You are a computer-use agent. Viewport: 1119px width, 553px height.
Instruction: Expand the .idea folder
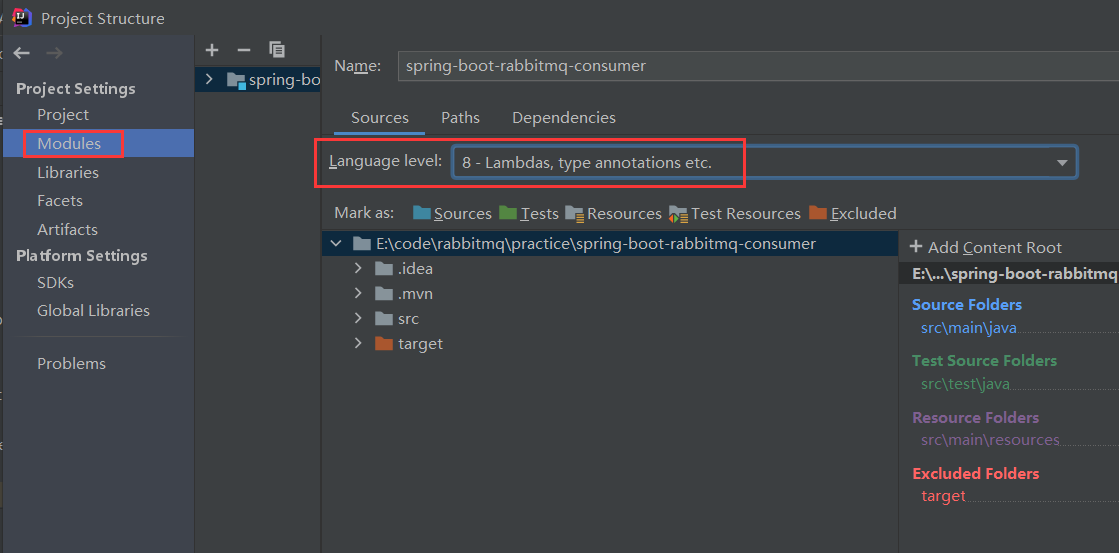point(358,269)
